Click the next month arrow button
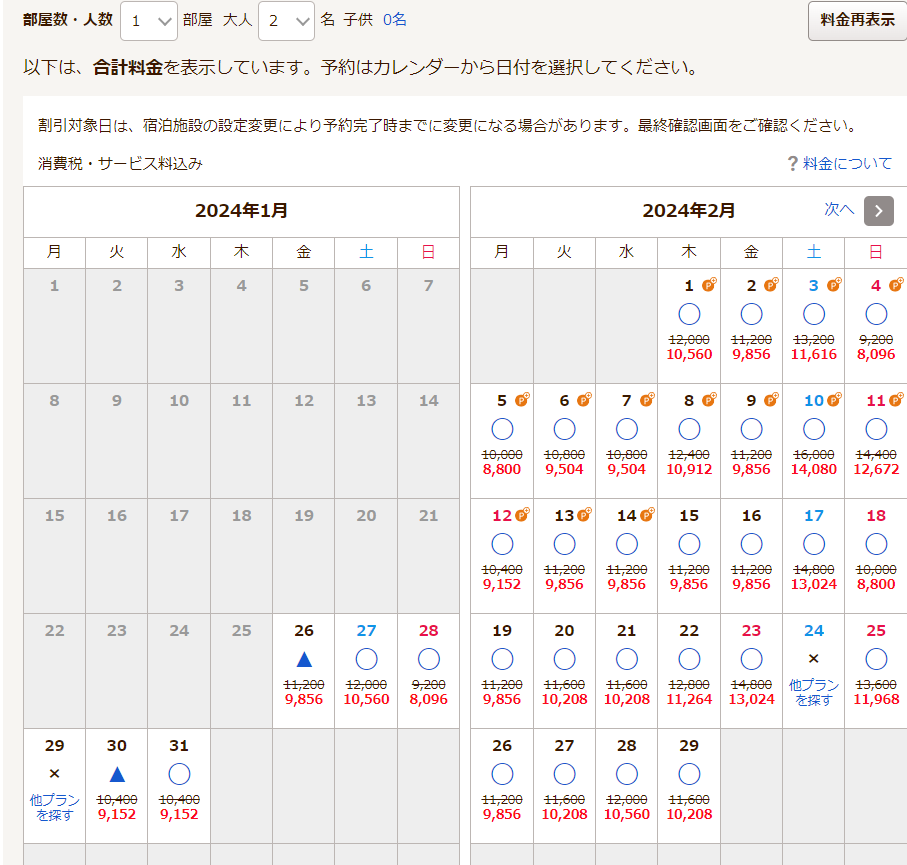Image resolution: width=907 pixels, height=865 pixels. point(878,210)
